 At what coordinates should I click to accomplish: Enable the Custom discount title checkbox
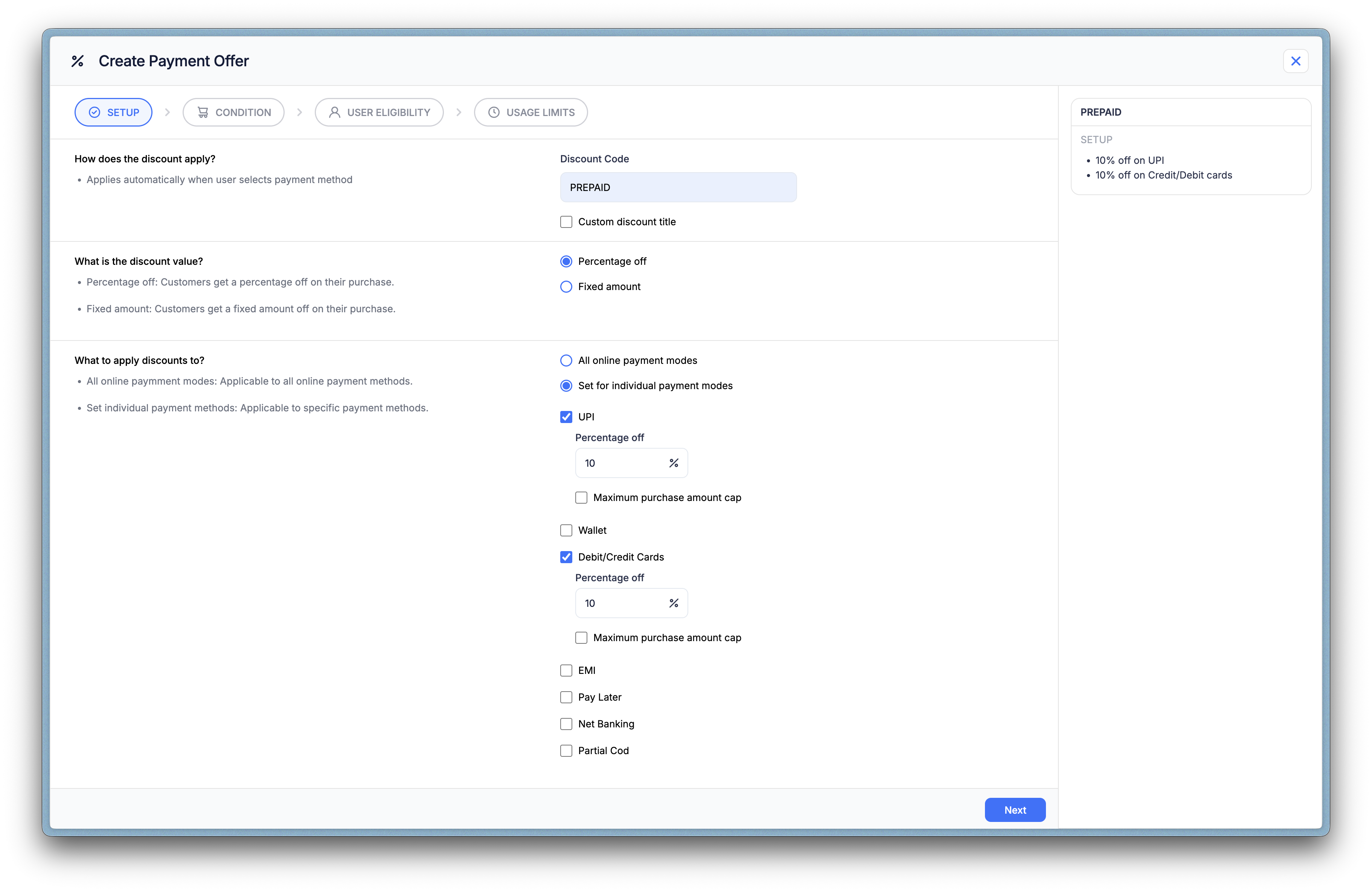click(x=566, y=222)
